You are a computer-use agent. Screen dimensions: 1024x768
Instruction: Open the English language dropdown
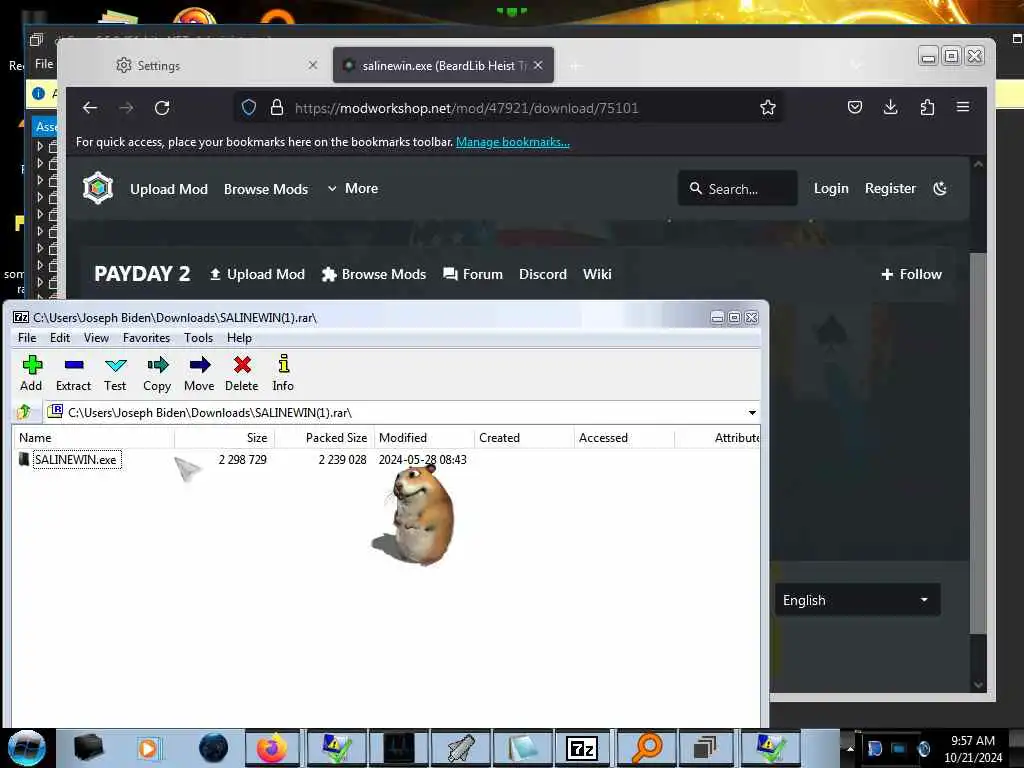pos(857,600)
